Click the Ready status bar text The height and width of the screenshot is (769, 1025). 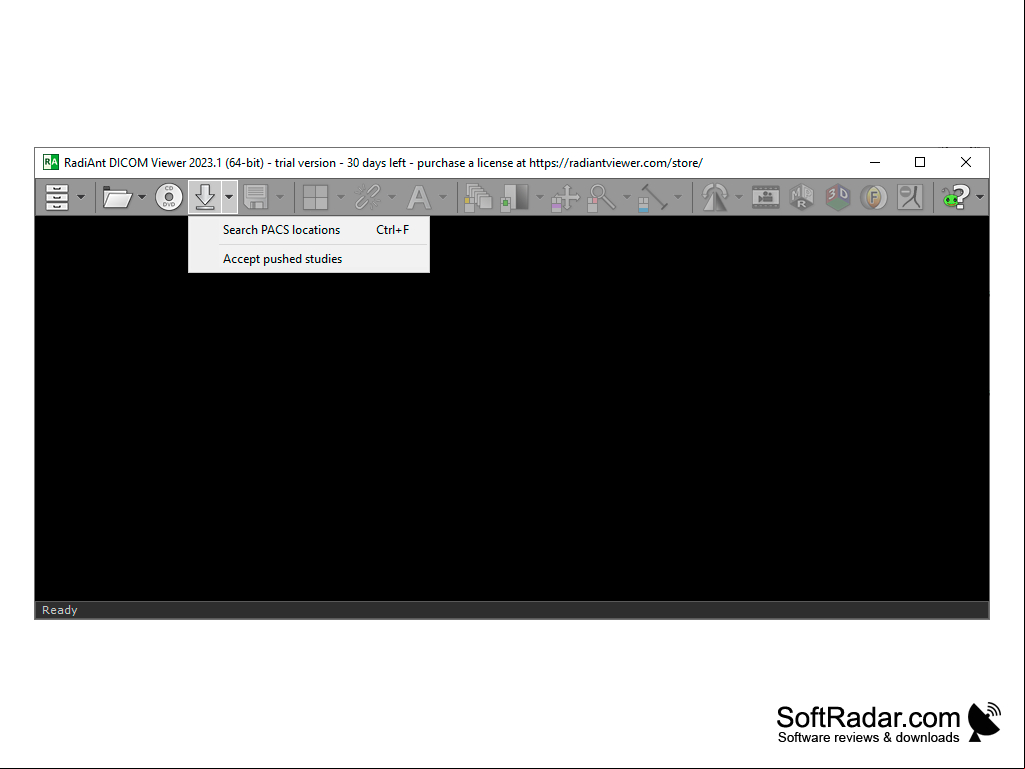(x=59, y=610)
